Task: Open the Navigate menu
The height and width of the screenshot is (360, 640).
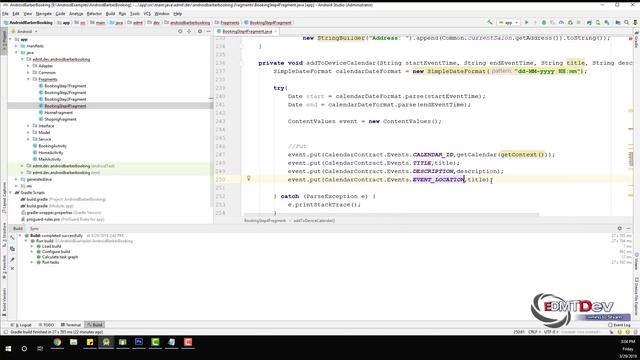Action: [x=44, y=13]
